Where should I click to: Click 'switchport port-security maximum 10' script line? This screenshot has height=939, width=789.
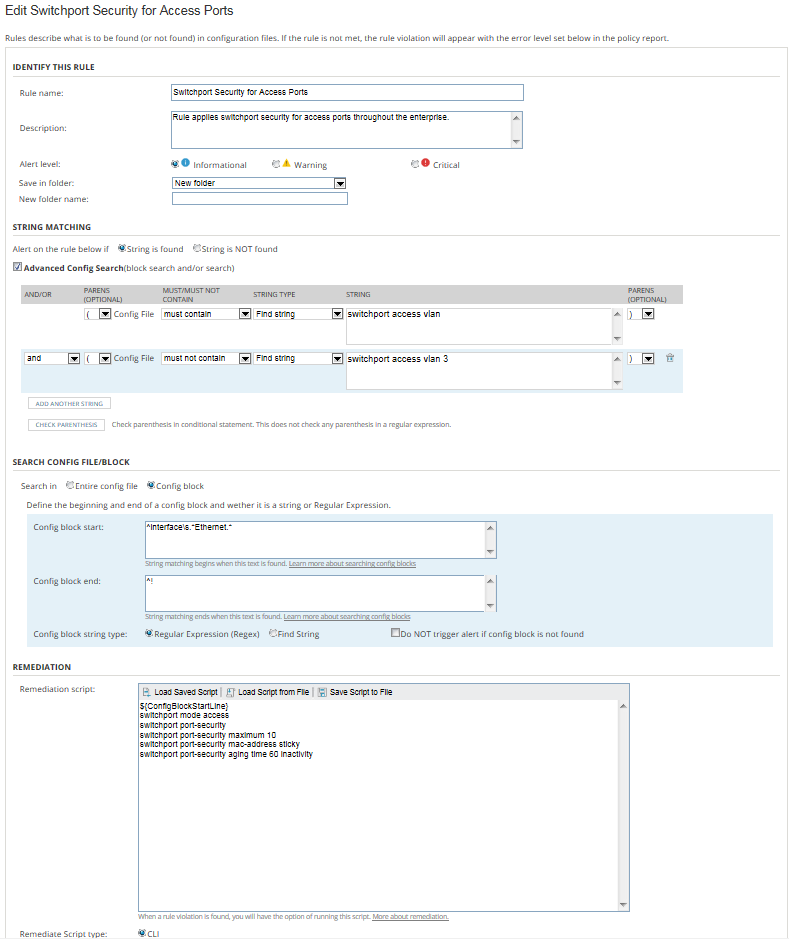pyautogui.click(x=208, y=735)
